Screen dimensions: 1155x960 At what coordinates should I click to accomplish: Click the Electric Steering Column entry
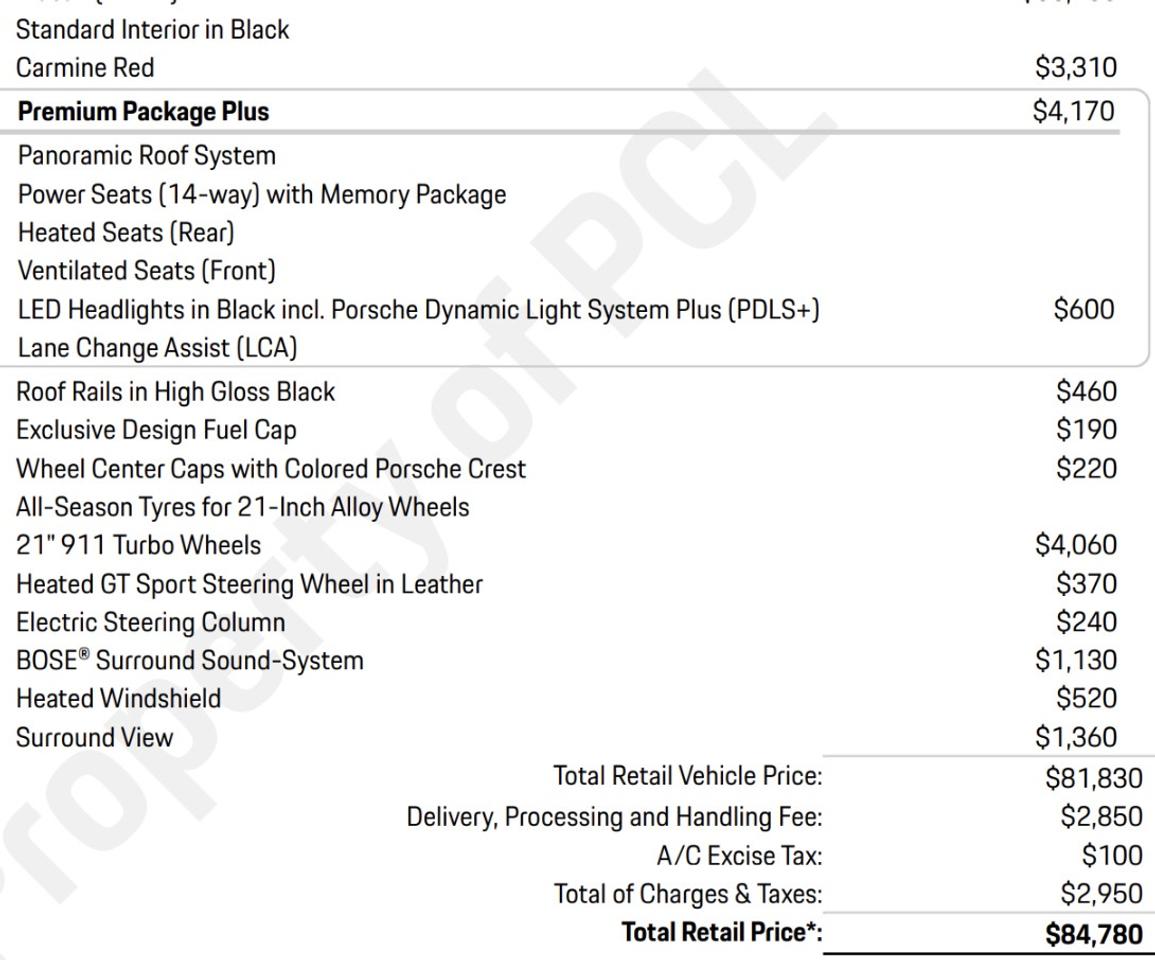[x=151, y=622]
